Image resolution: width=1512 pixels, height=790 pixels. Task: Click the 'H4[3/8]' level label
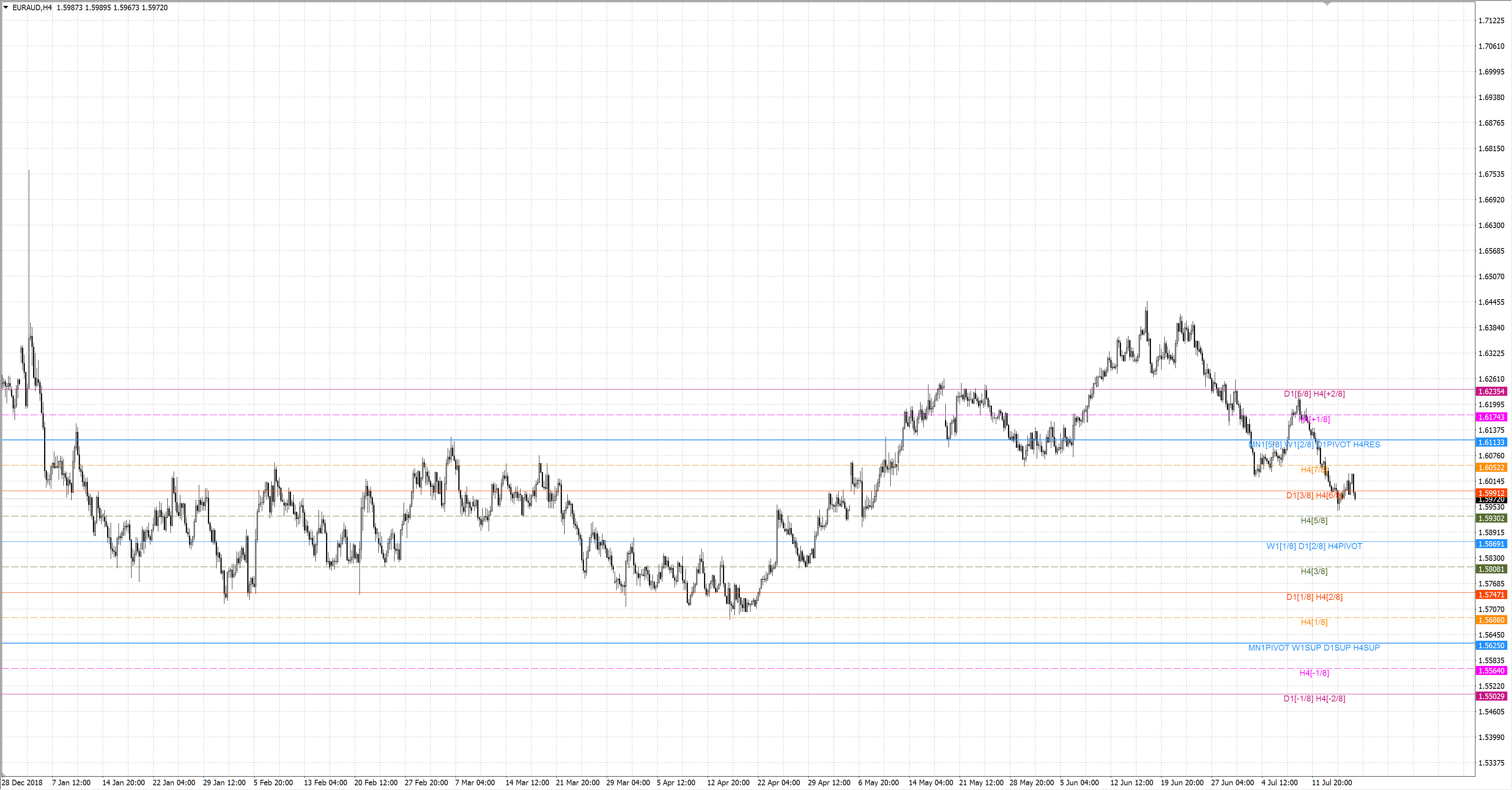[1314, 572]
